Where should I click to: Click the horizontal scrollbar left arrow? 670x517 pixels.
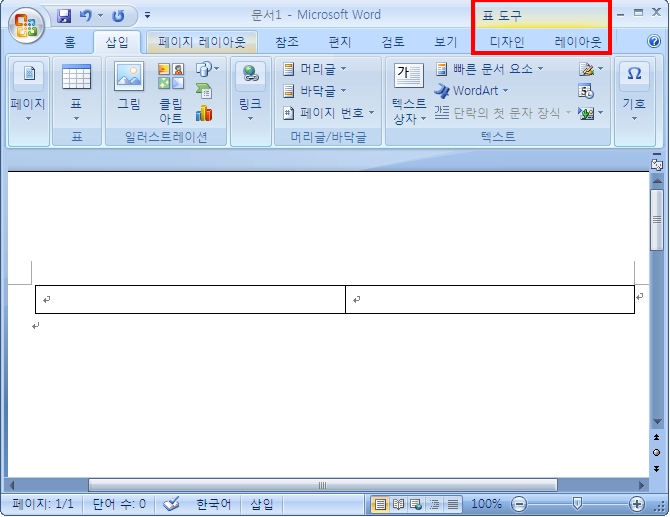pyautogui.click(x=12, y=485)
